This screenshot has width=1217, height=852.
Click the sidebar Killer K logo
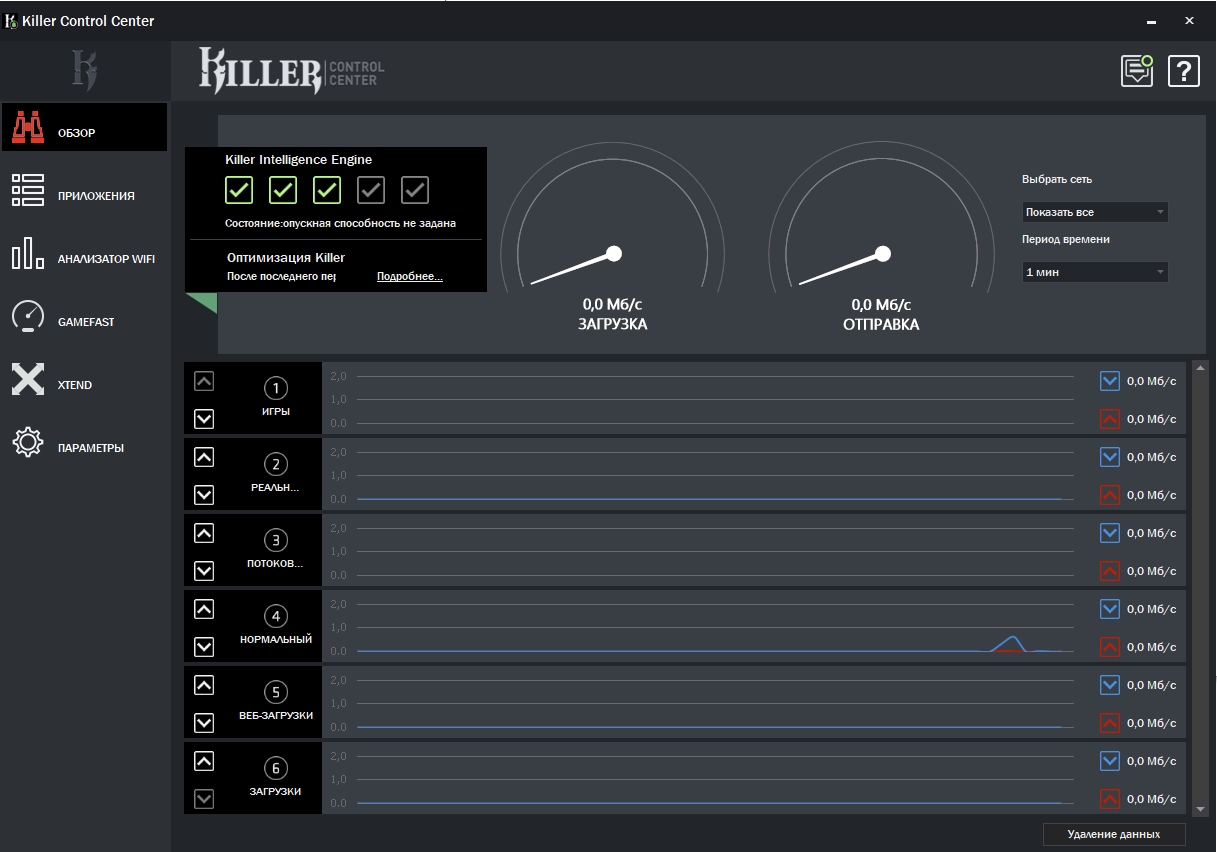[85, 71]
